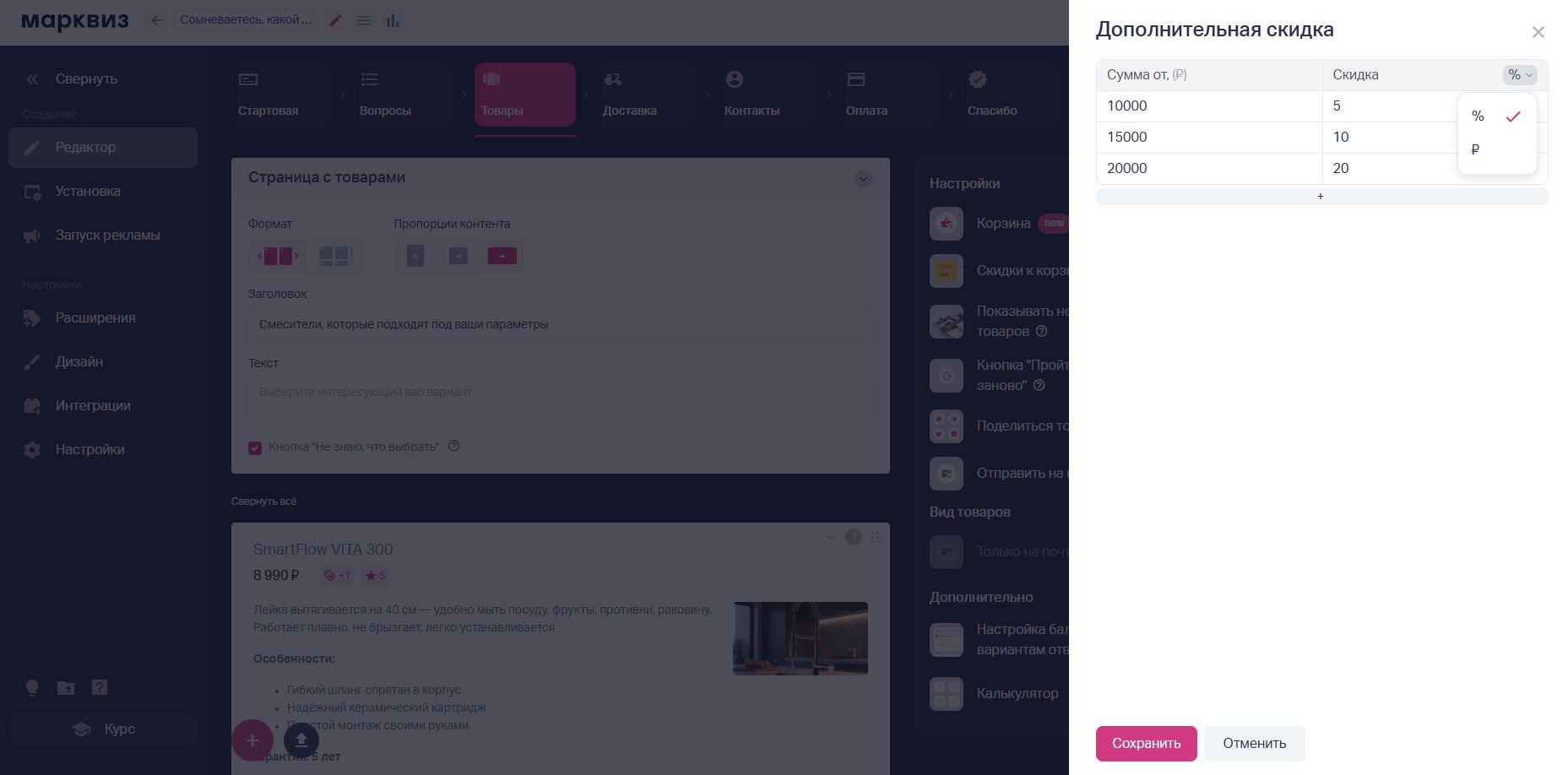
Task: Click the question mark help icon in sidebar
Action: click(x=100, y=687)
